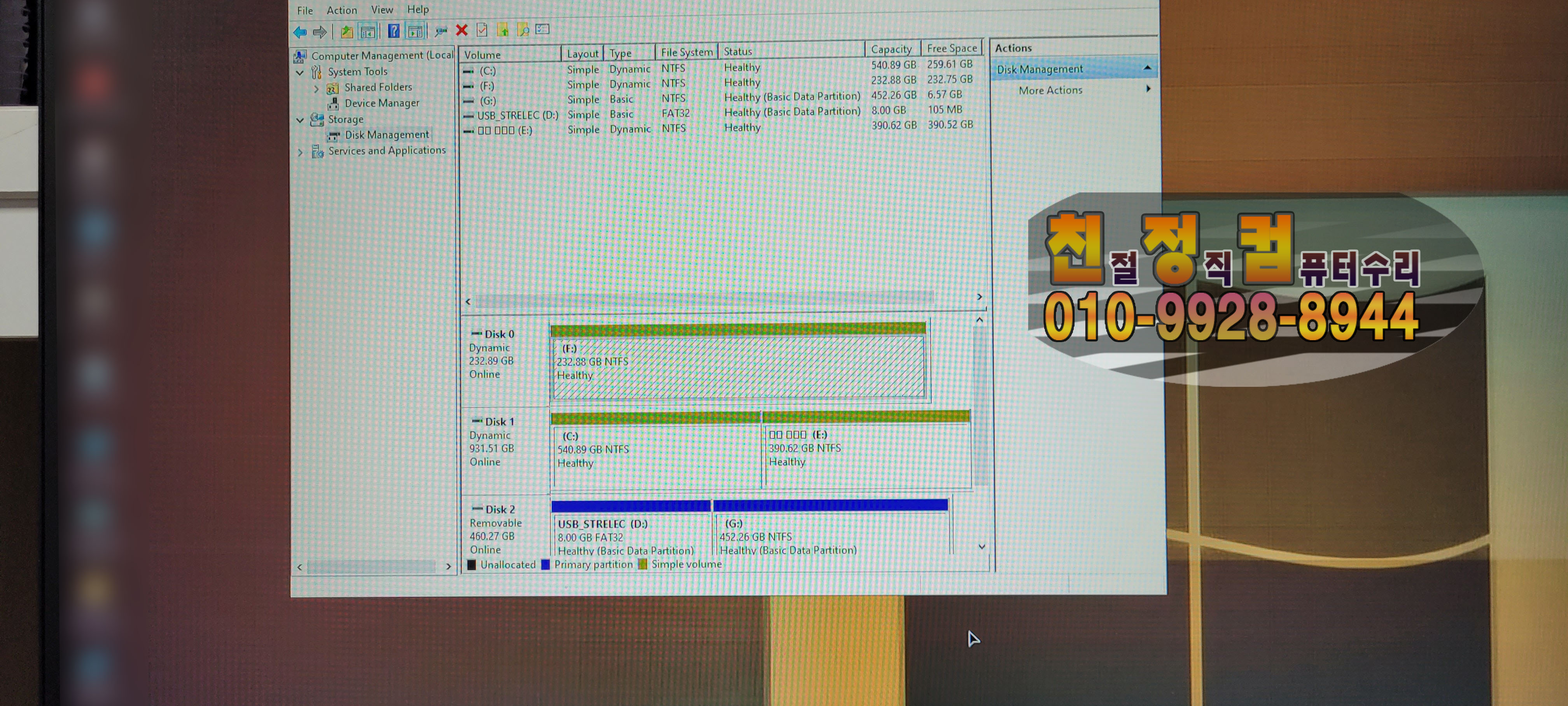The width and height of the screenshot is (1568, 706).
Task: Click the red X delete icon
Action: coord(461,30)
